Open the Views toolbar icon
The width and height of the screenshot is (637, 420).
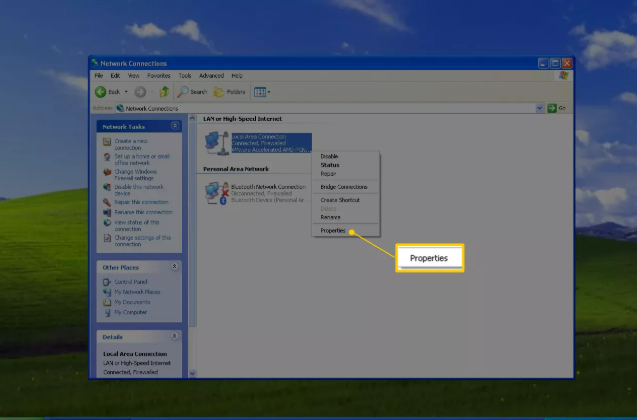tap(260, 92)
